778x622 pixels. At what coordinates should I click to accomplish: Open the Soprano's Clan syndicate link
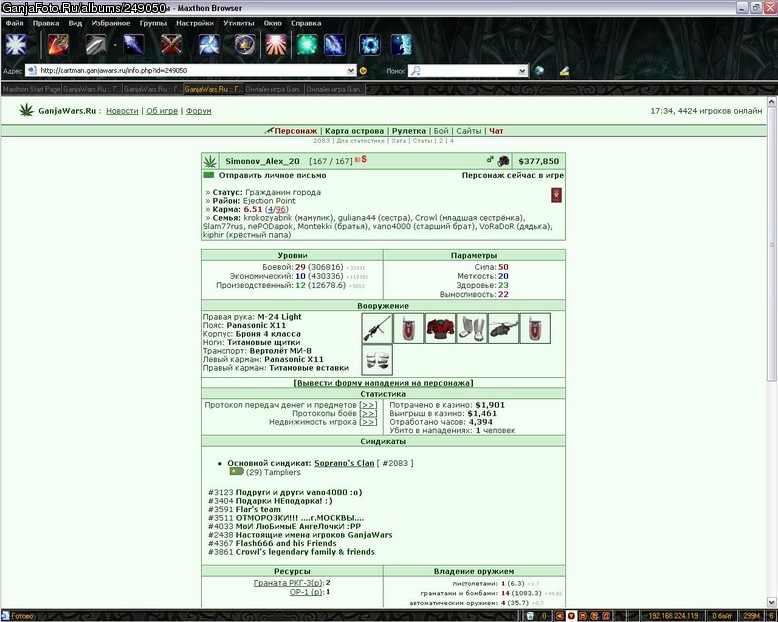pos(344,463)
